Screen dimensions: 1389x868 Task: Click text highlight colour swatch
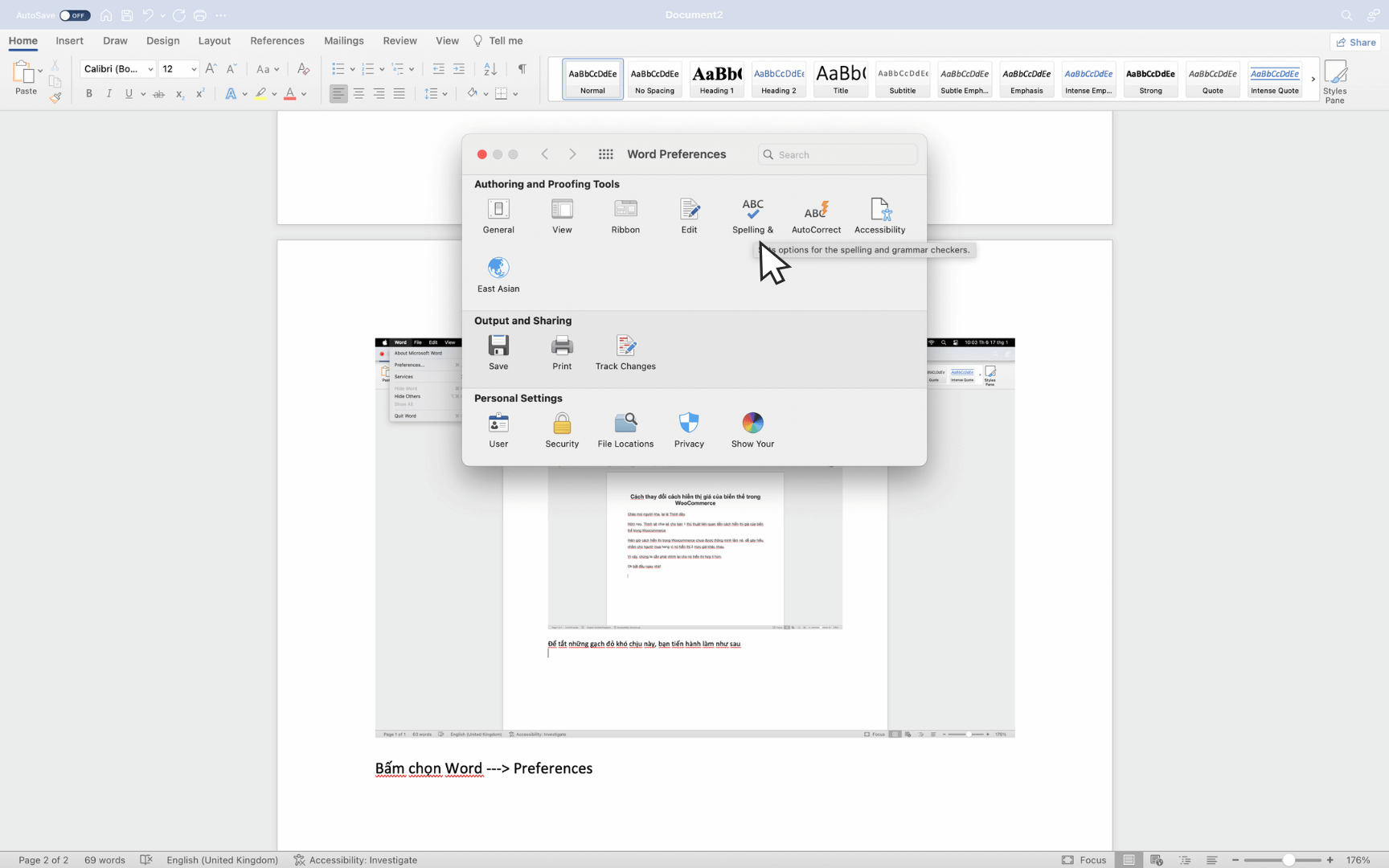pos(260,94)
